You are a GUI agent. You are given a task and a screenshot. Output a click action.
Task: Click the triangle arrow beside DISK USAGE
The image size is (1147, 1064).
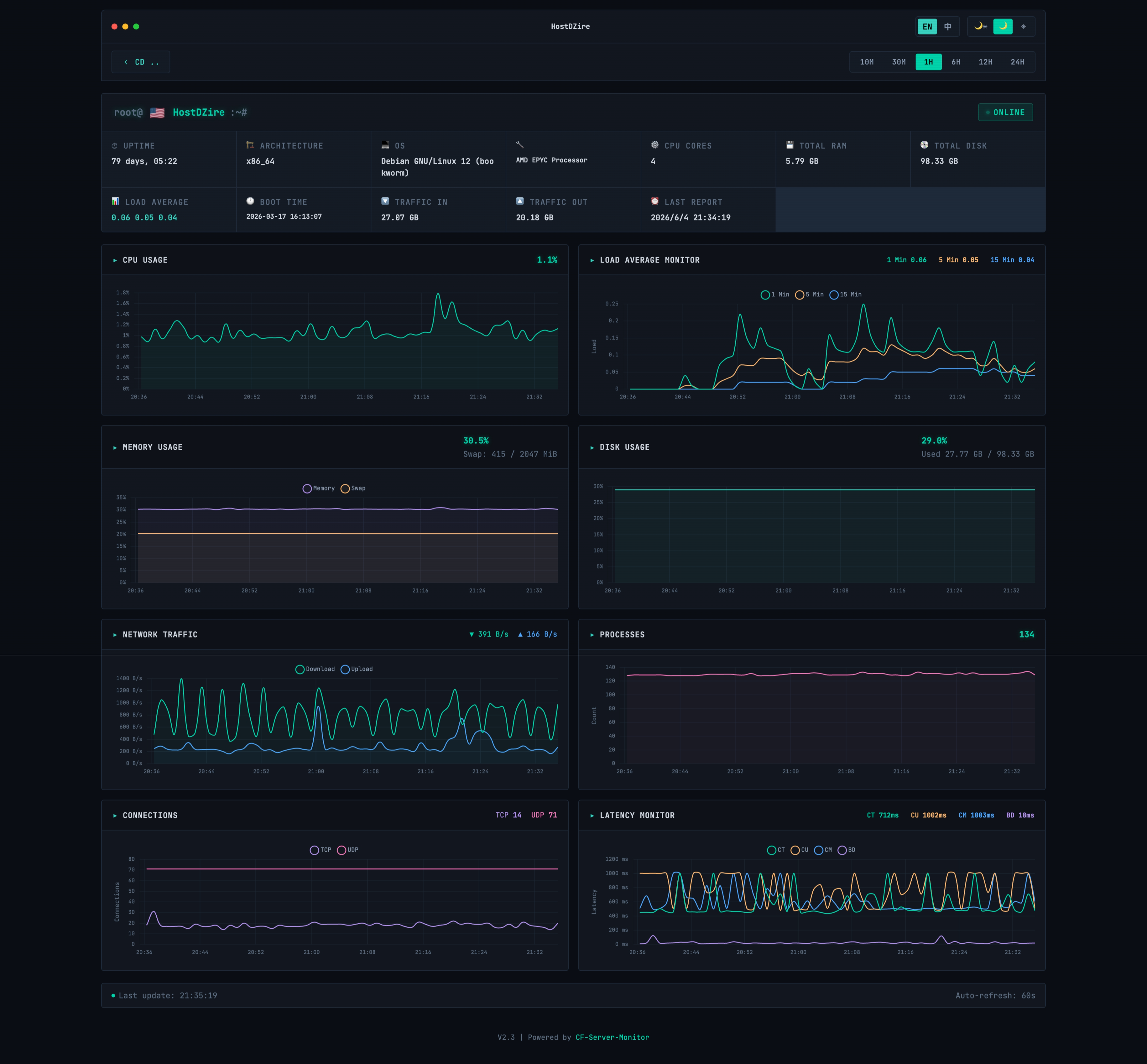point(592,448)
